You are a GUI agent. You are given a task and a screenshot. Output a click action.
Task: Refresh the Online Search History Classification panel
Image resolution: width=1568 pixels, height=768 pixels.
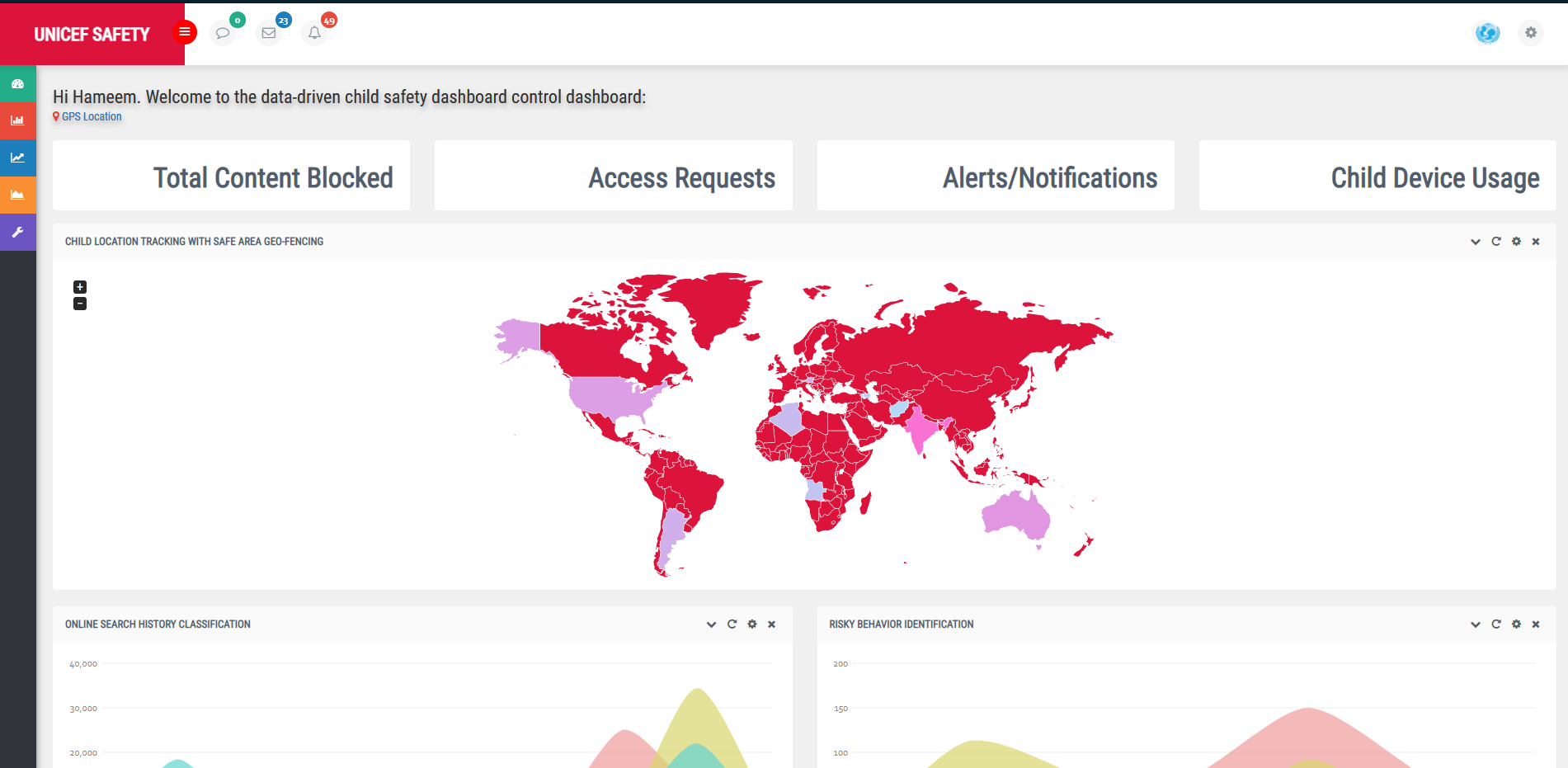coord(732,624)
